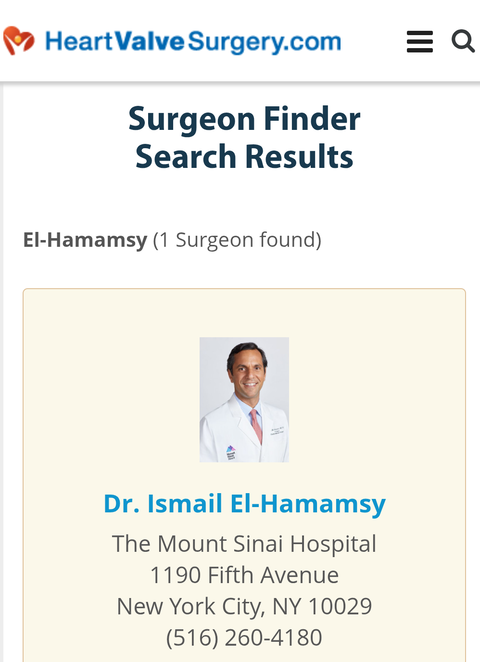480x662 pixels.
Task: Click the bold El-Hamamsy search term
Action: point(85,240)
